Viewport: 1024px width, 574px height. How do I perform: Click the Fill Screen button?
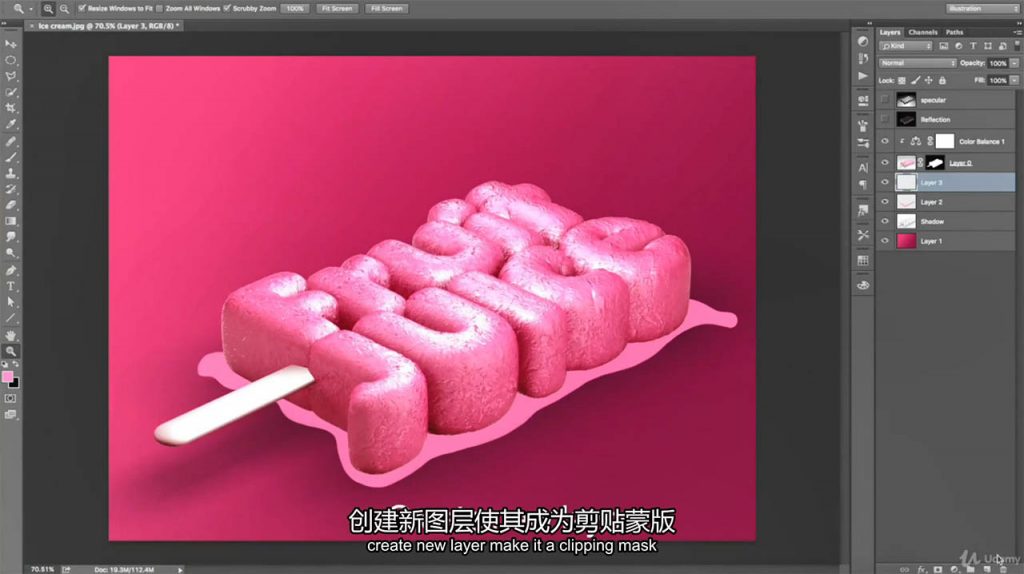coord(385,8)
